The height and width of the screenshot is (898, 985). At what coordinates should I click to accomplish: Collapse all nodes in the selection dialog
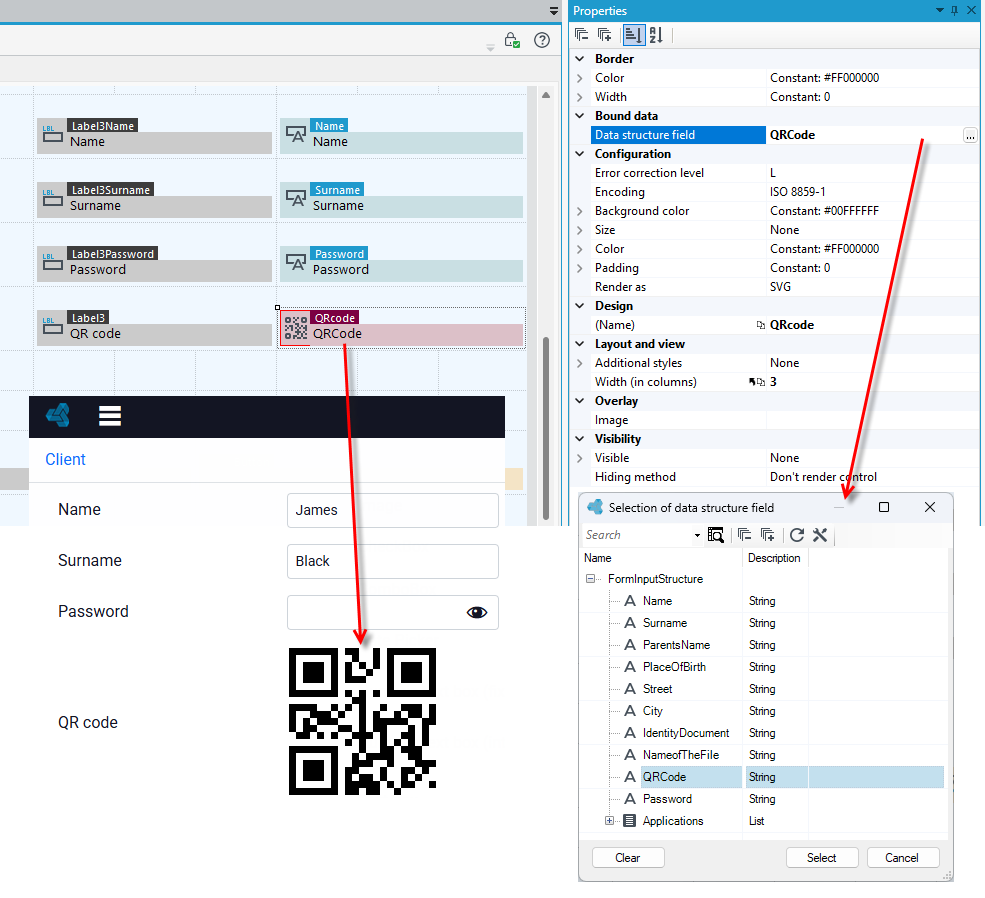pyautogui.click(x=744, y=535)
